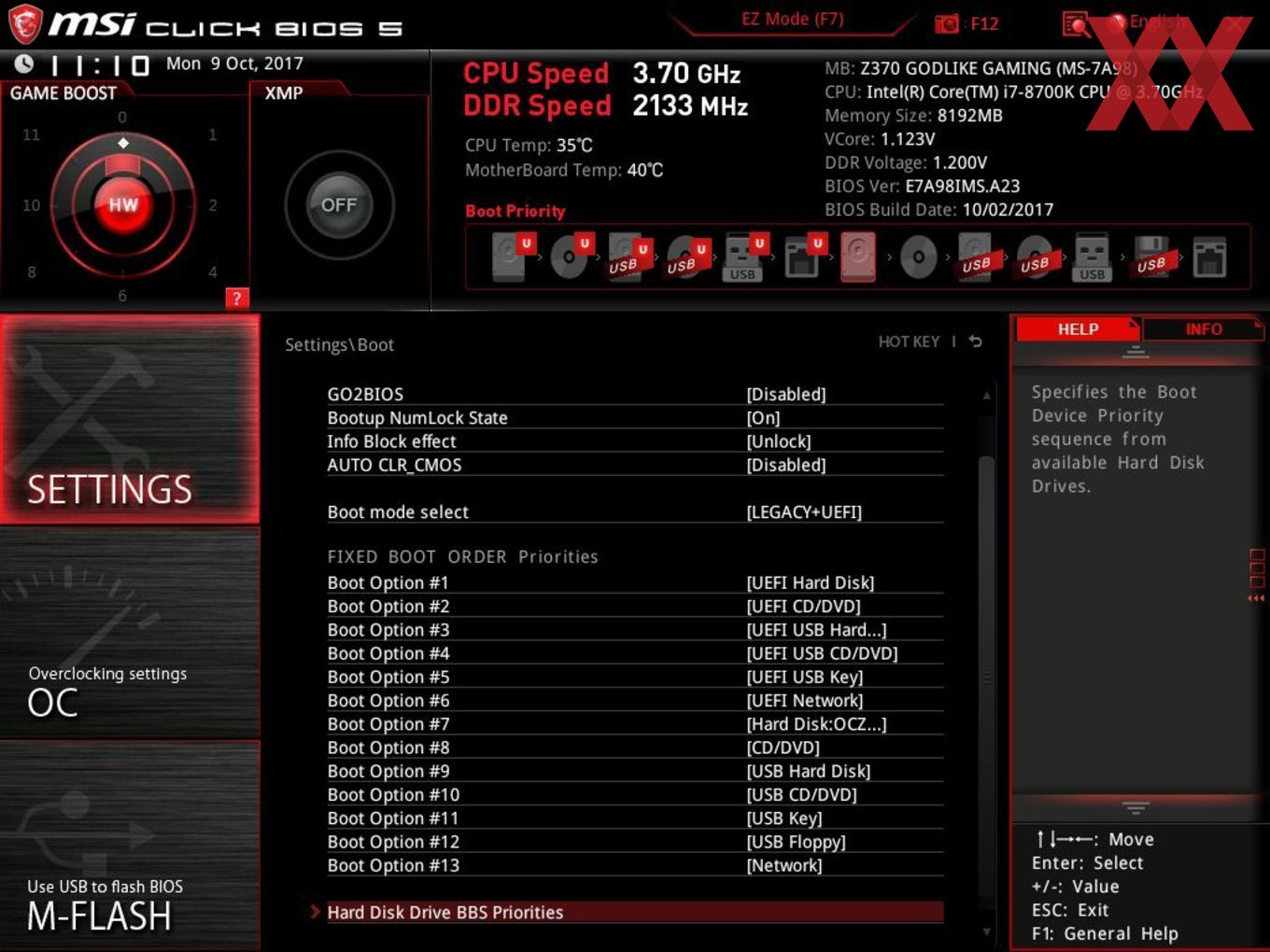Open the M-FLASH BIOS flashing section
The width and height of the screenshot is (1270, 952).
[130, 846]
